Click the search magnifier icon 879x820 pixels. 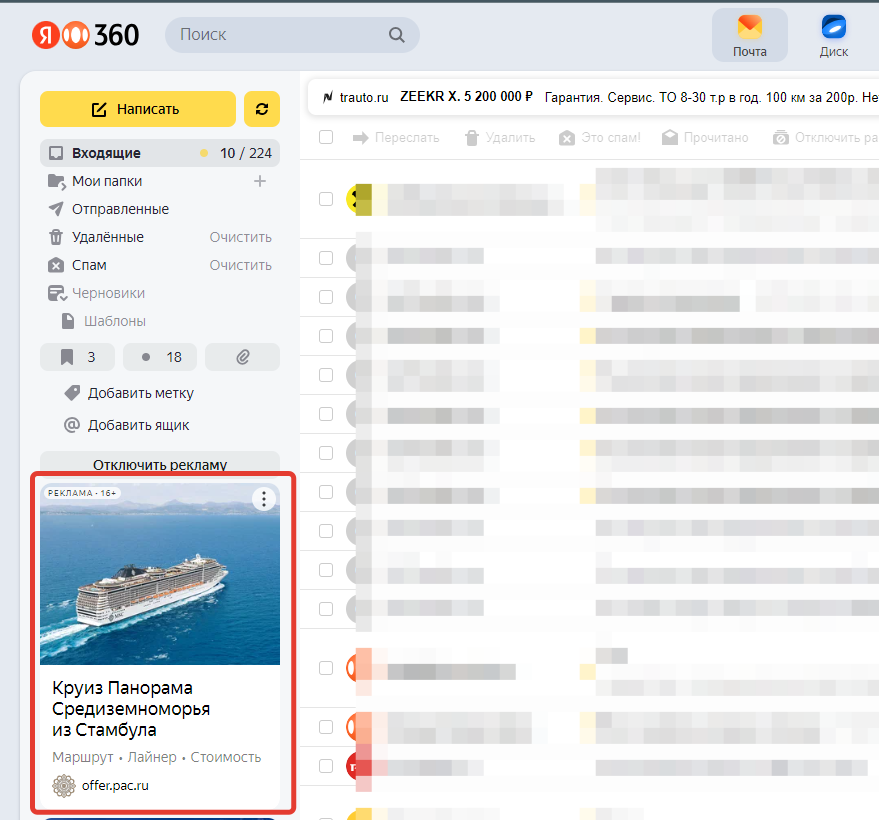pos(396,35)
